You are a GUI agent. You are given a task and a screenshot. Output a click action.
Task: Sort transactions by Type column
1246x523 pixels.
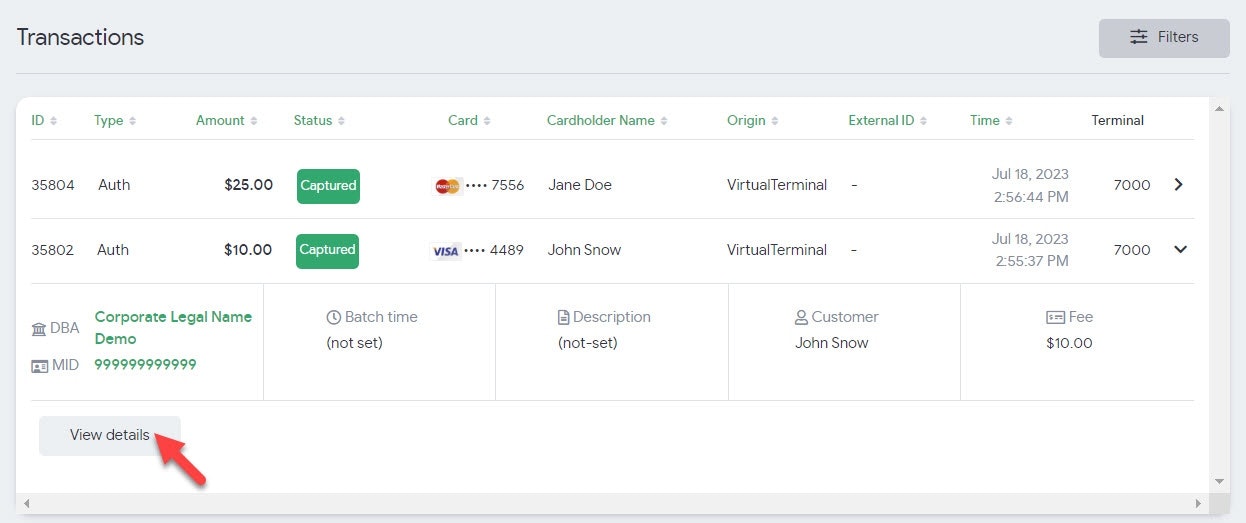tap(114, 120)
